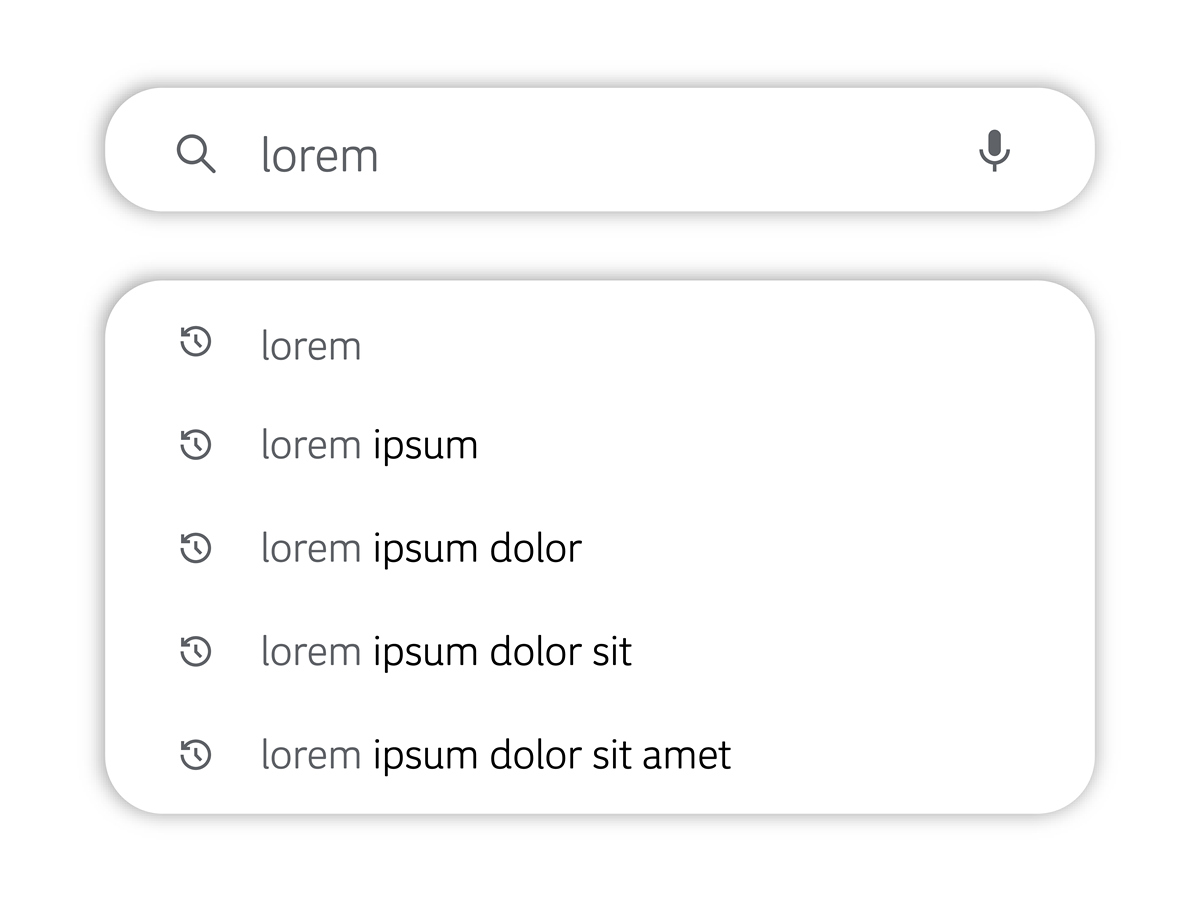Select the "lorem" suggestion in the dropdown list
The width and height of the screenshot is (1200, 902).
pyautogui.click(x=311, y=346)
